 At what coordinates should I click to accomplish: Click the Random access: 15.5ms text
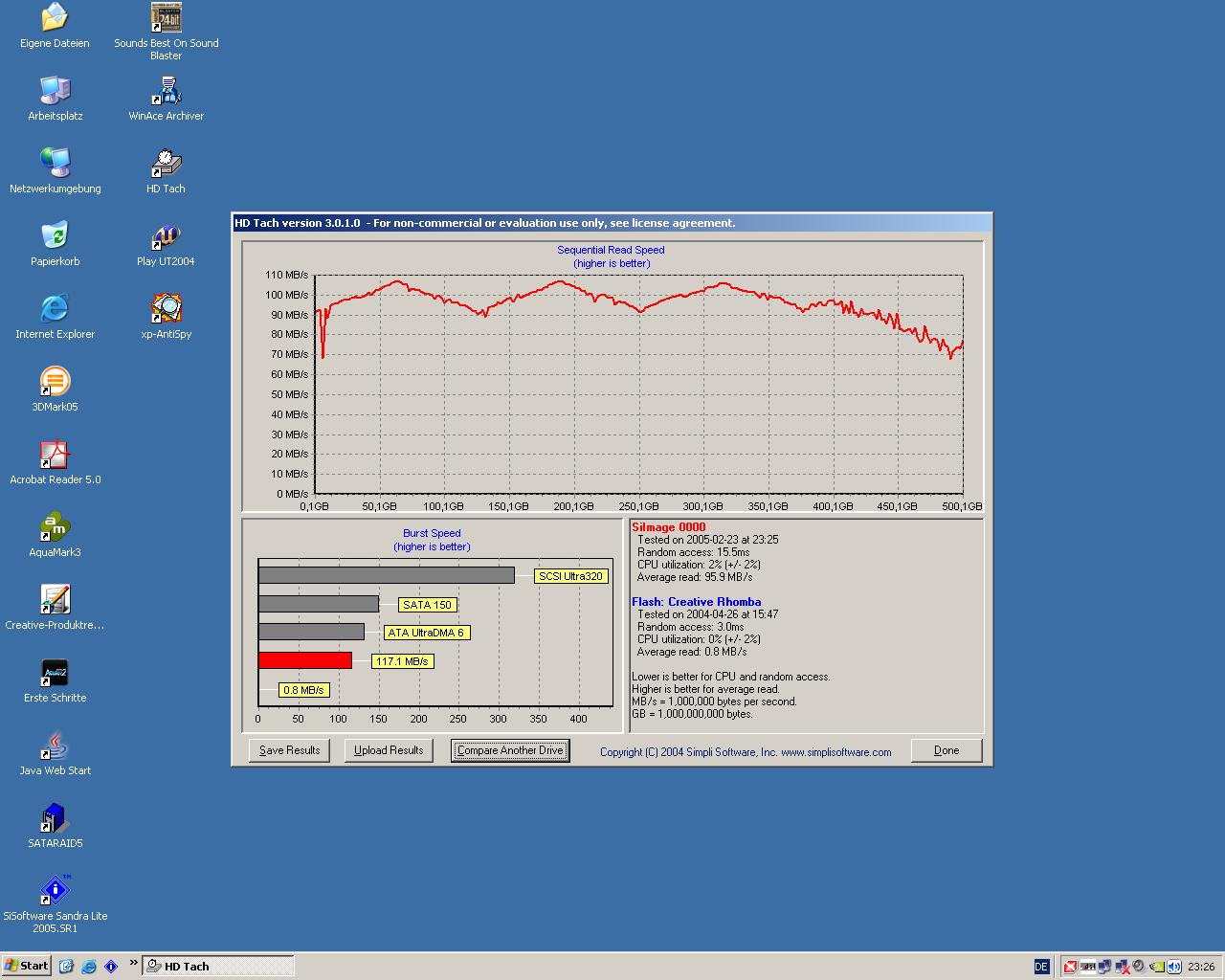[x=694, y=552]
